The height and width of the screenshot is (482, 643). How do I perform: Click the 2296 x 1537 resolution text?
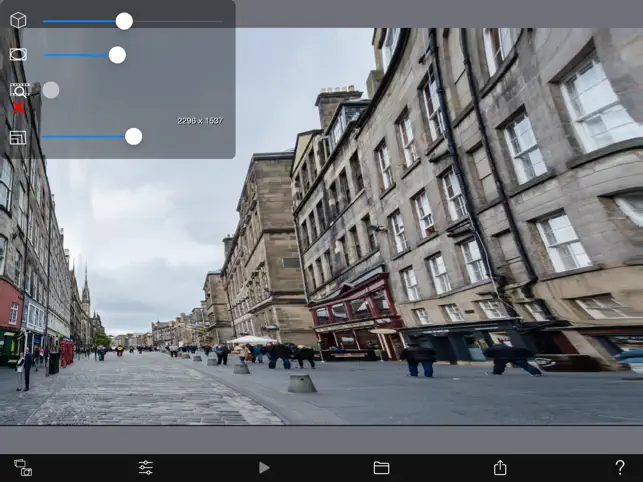tap(200, 121)
